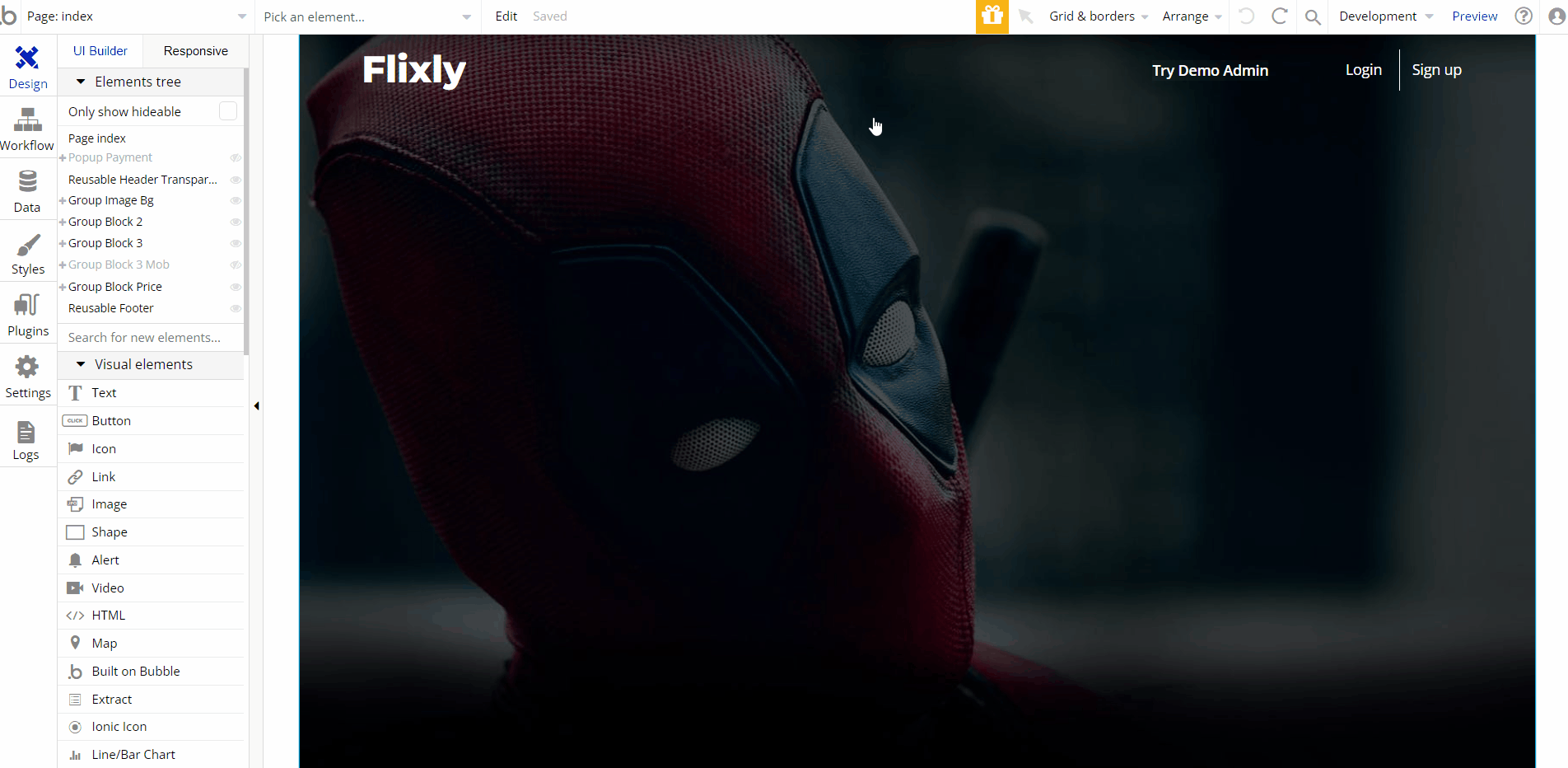Viewport: 1568px width, 768px height.
Task: Open the Development version dropdown
Action: click(1386, 16)
